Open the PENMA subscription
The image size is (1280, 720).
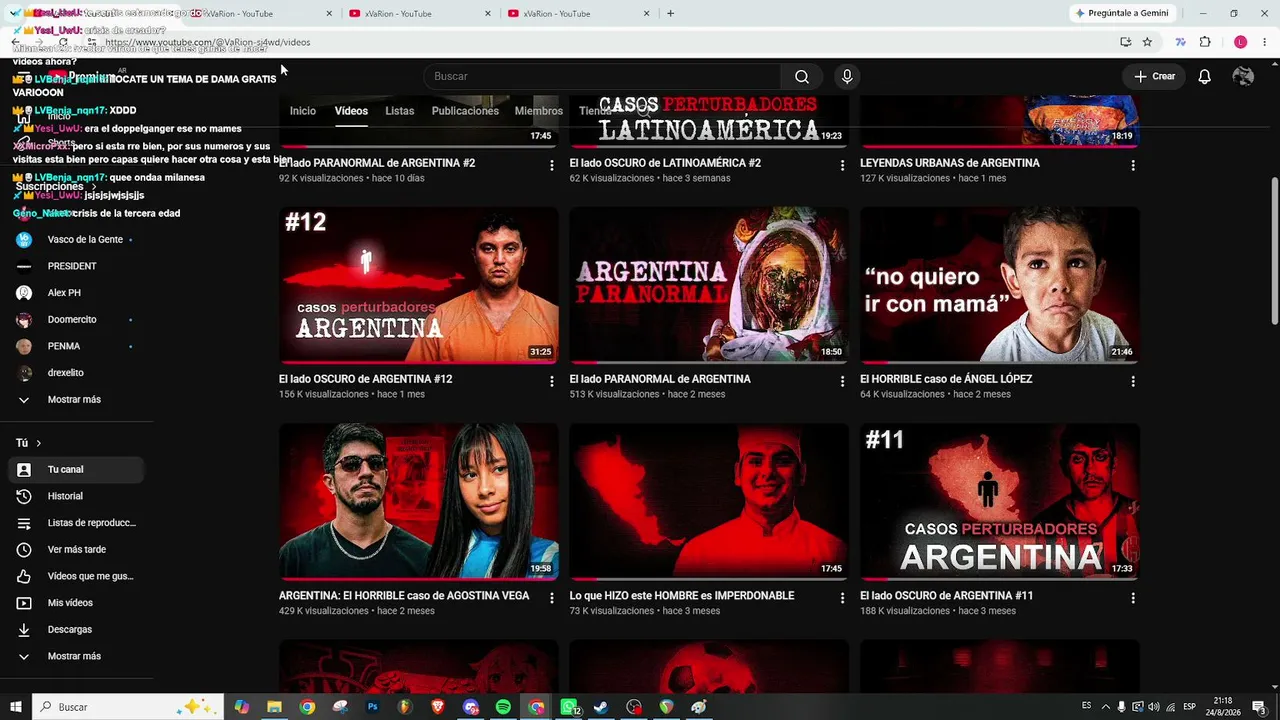76,346
